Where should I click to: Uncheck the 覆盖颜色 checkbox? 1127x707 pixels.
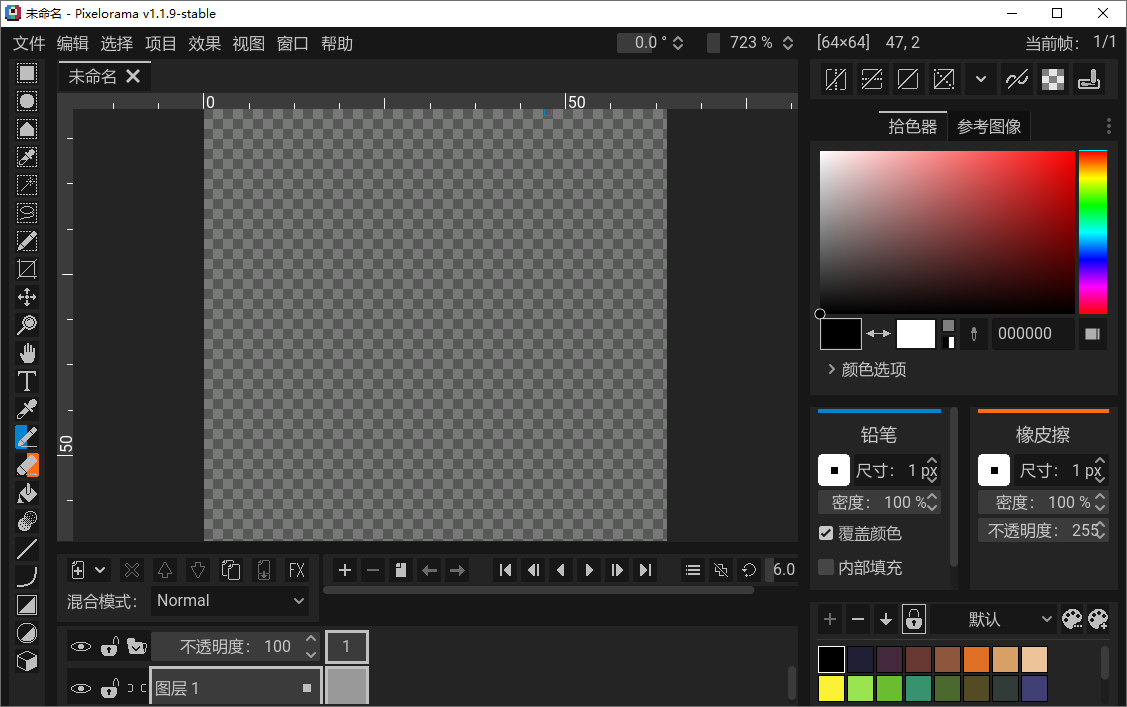(825, 534)
